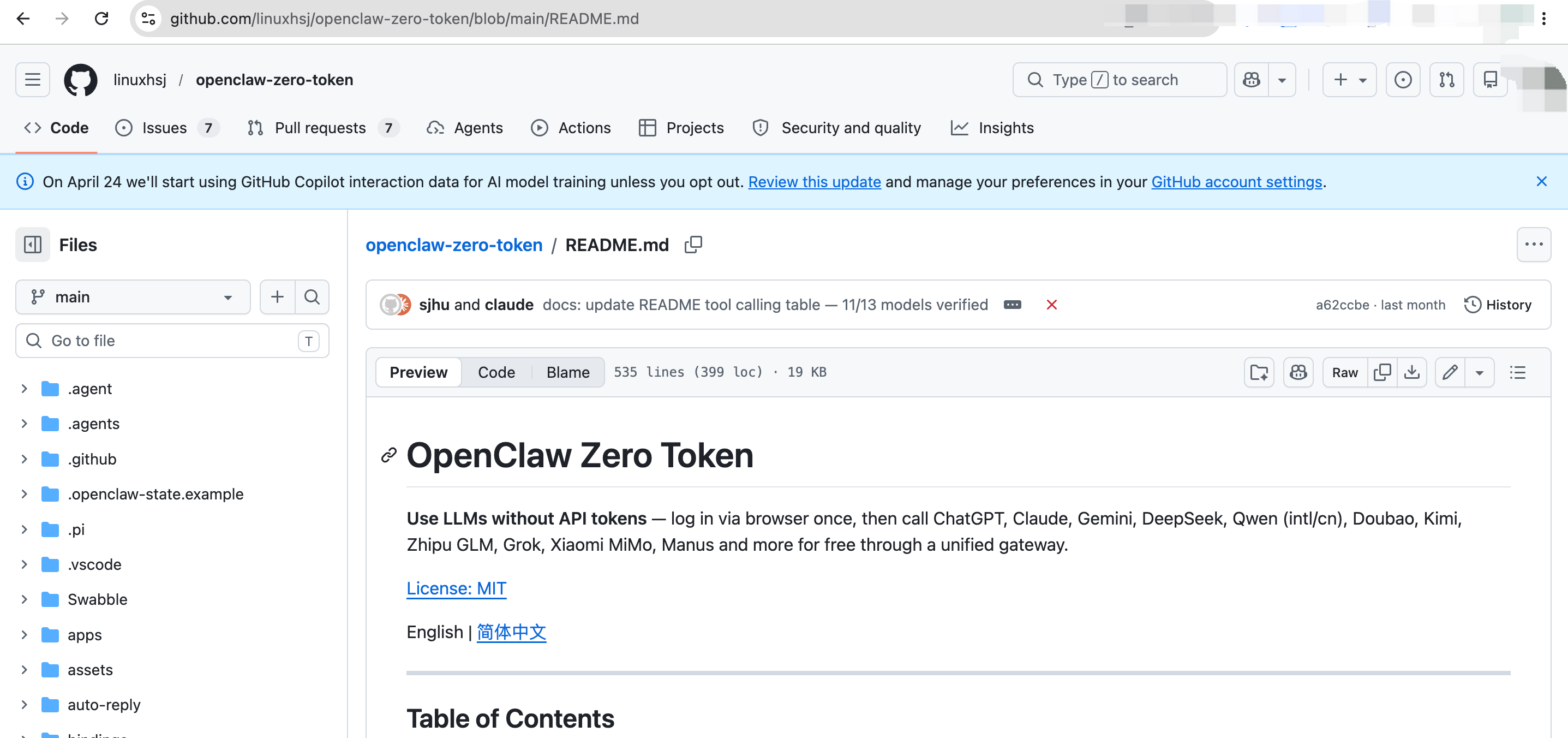The width and height of the screenshot is (1568, 738).
Task: Ask Copilot about this file
Action: click(x=1298, y=372)
